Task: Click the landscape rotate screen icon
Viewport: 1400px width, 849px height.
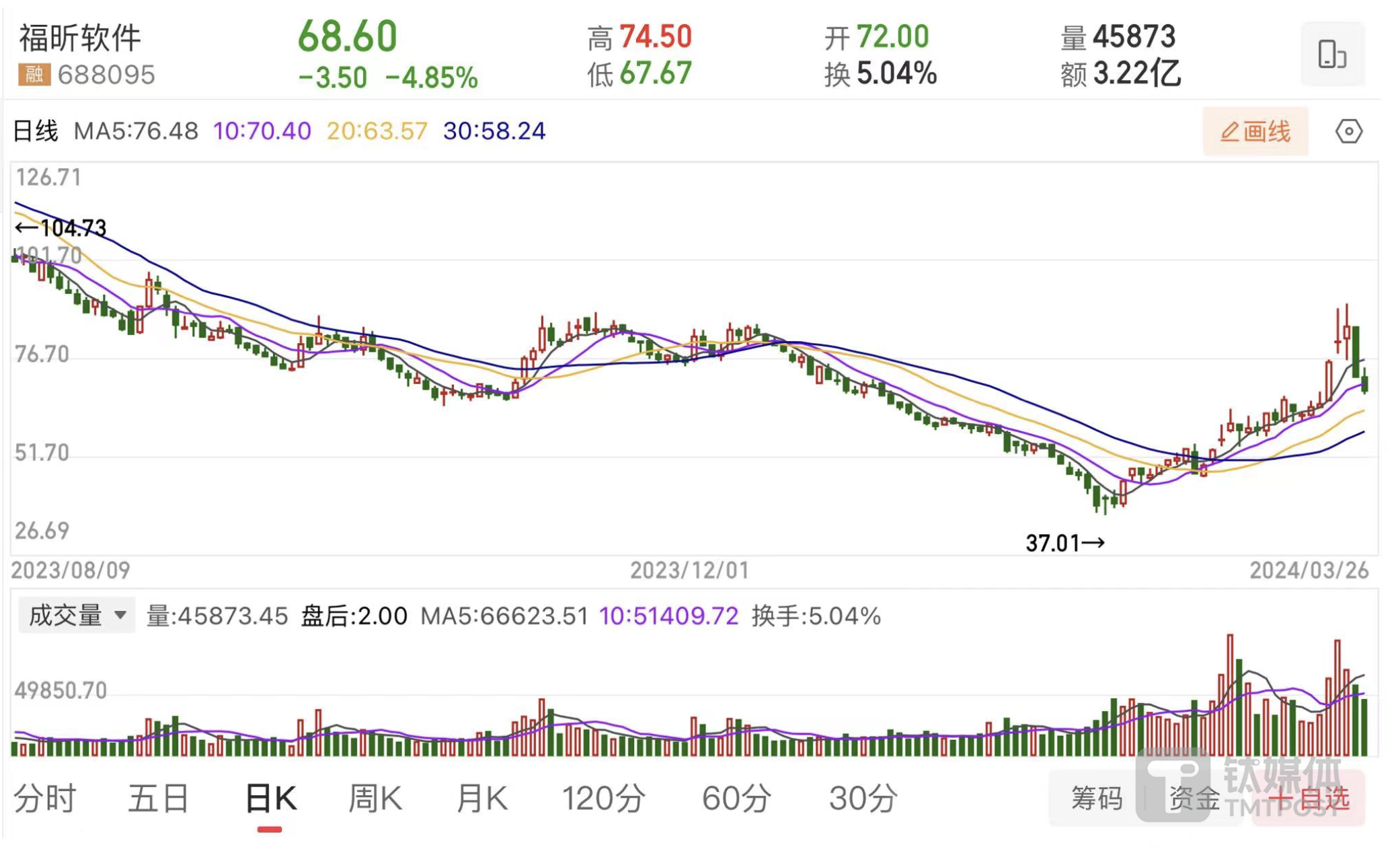Action: coord(1331,54)
